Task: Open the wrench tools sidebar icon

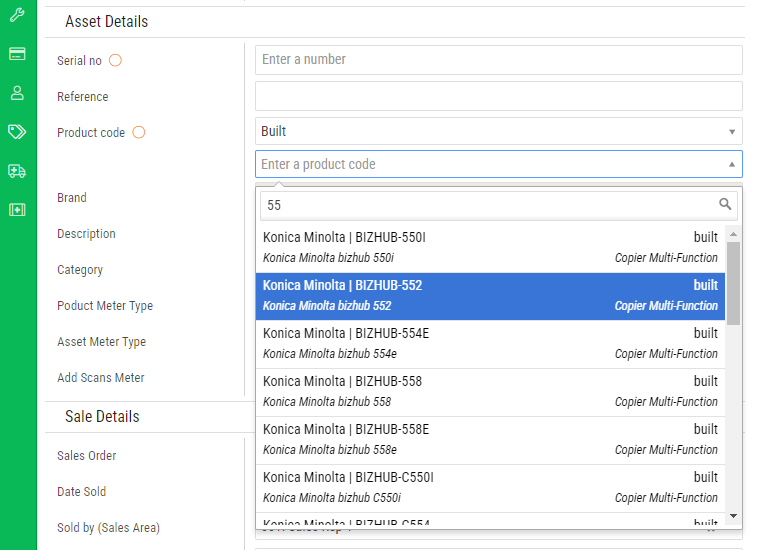Action: [17, 15]
